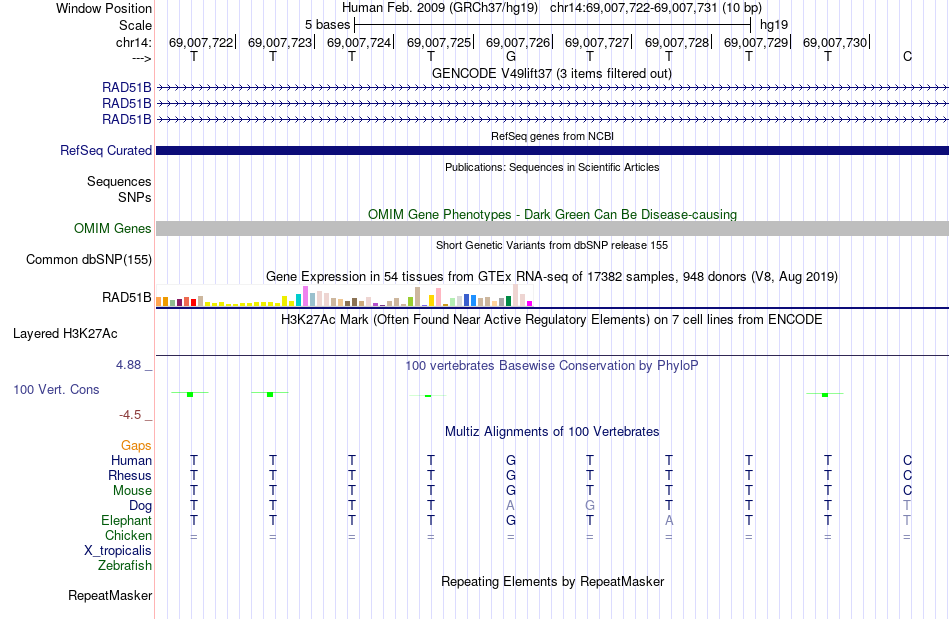Click the SNPs label in Publications track
This screenshot has height=619, width=950.
pyautogui.click(x=135, y=197)
